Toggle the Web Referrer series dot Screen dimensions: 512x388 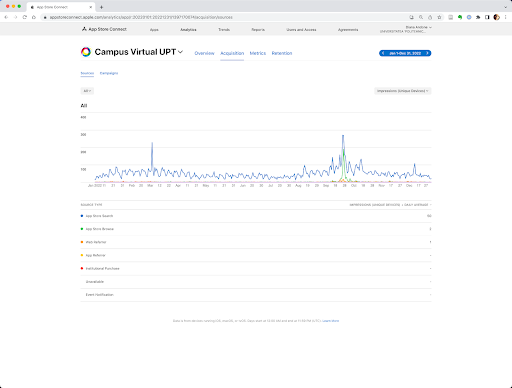click(82, 242)
